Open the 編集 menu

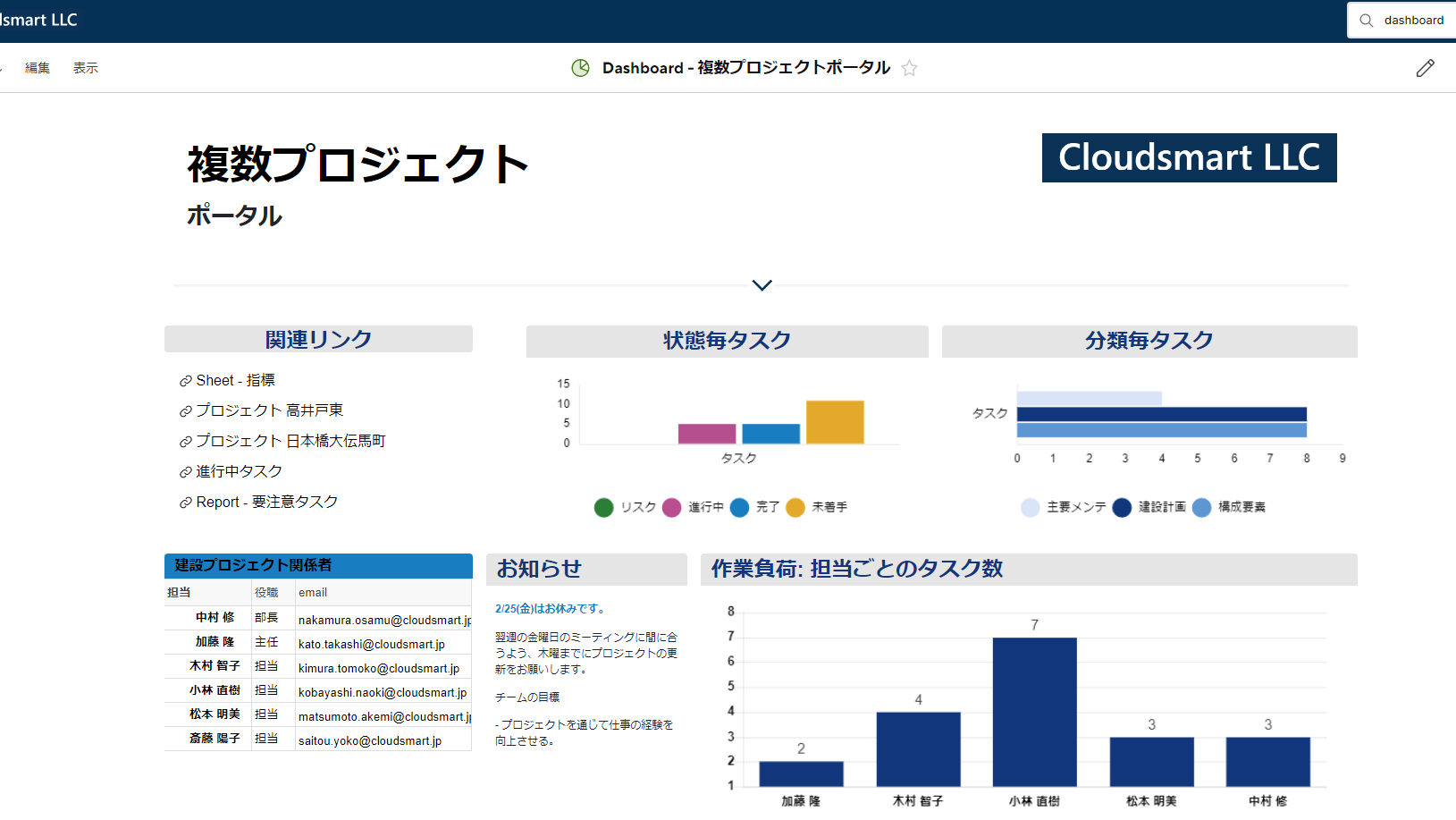[38, 67]
